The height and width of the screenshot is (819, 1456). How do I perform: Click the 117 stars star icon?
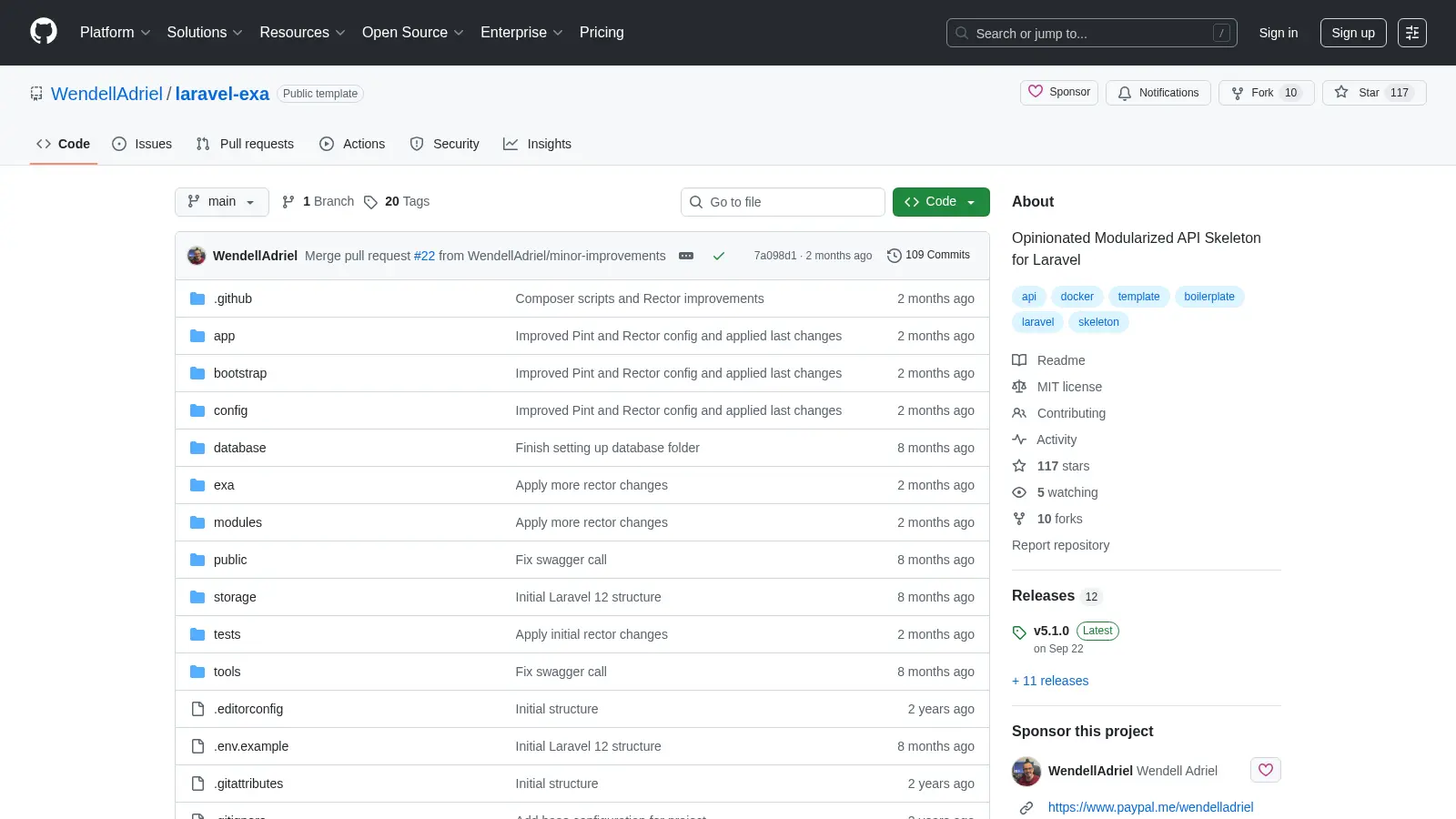(x=1019, y=466)
